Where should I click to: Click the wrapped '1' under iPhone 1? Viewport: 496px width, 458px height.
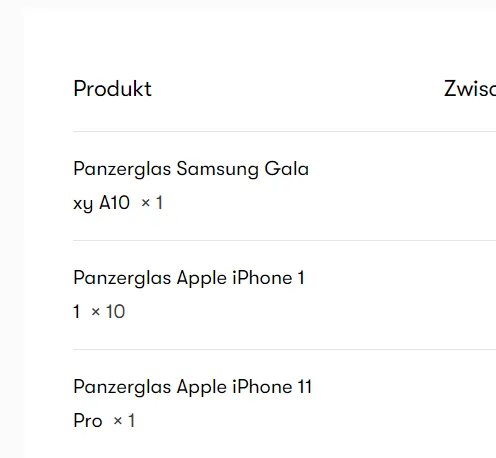coord(76,312)
